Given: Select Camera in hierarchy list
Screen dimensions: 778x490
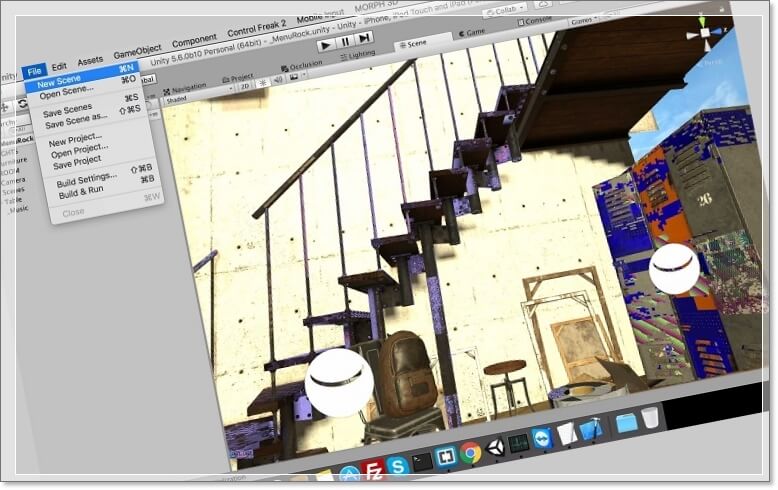Looking at the screenshot, I should point(13,182).
